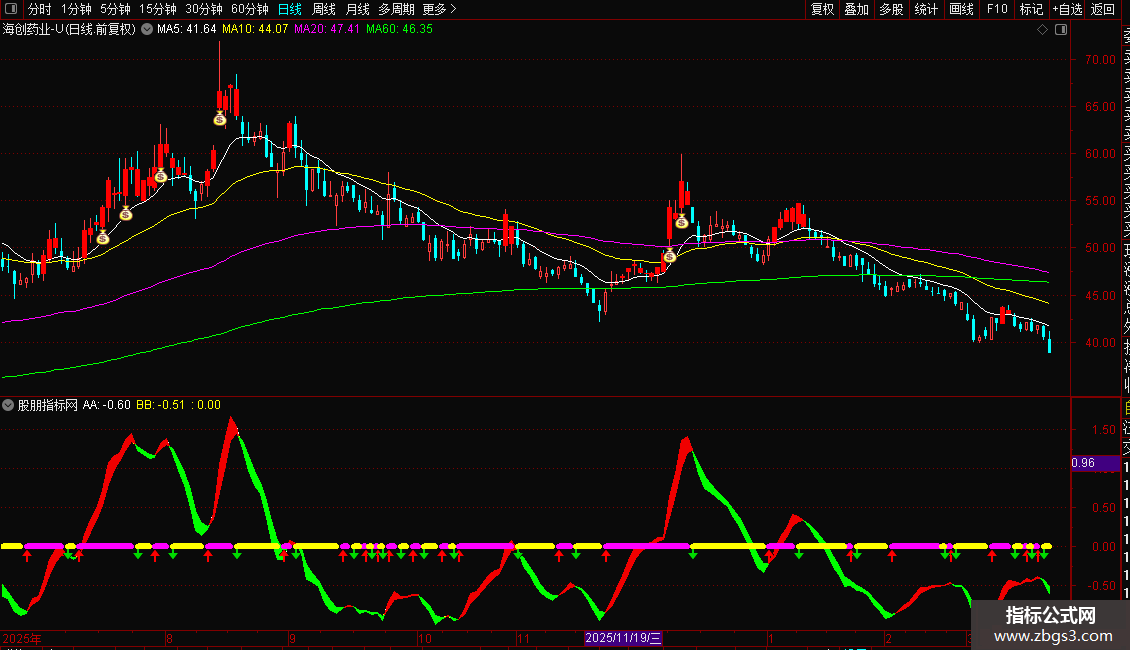Click the 返回 back button
The height and width of the screenshot is (650, 1130).
coord(1103,9)
